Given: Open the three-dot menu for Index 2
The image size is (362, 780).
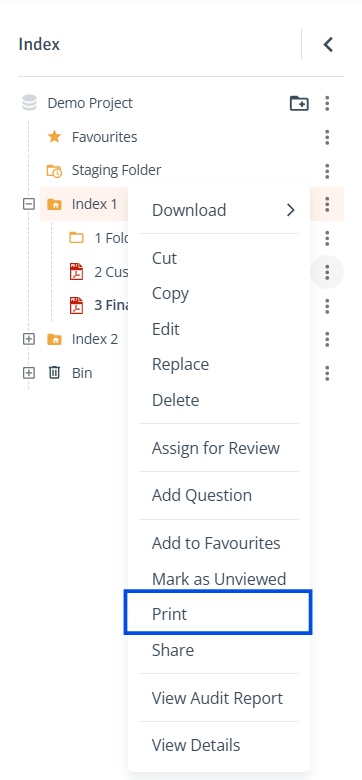Looking at the screenshot, I should click(327, 339).
